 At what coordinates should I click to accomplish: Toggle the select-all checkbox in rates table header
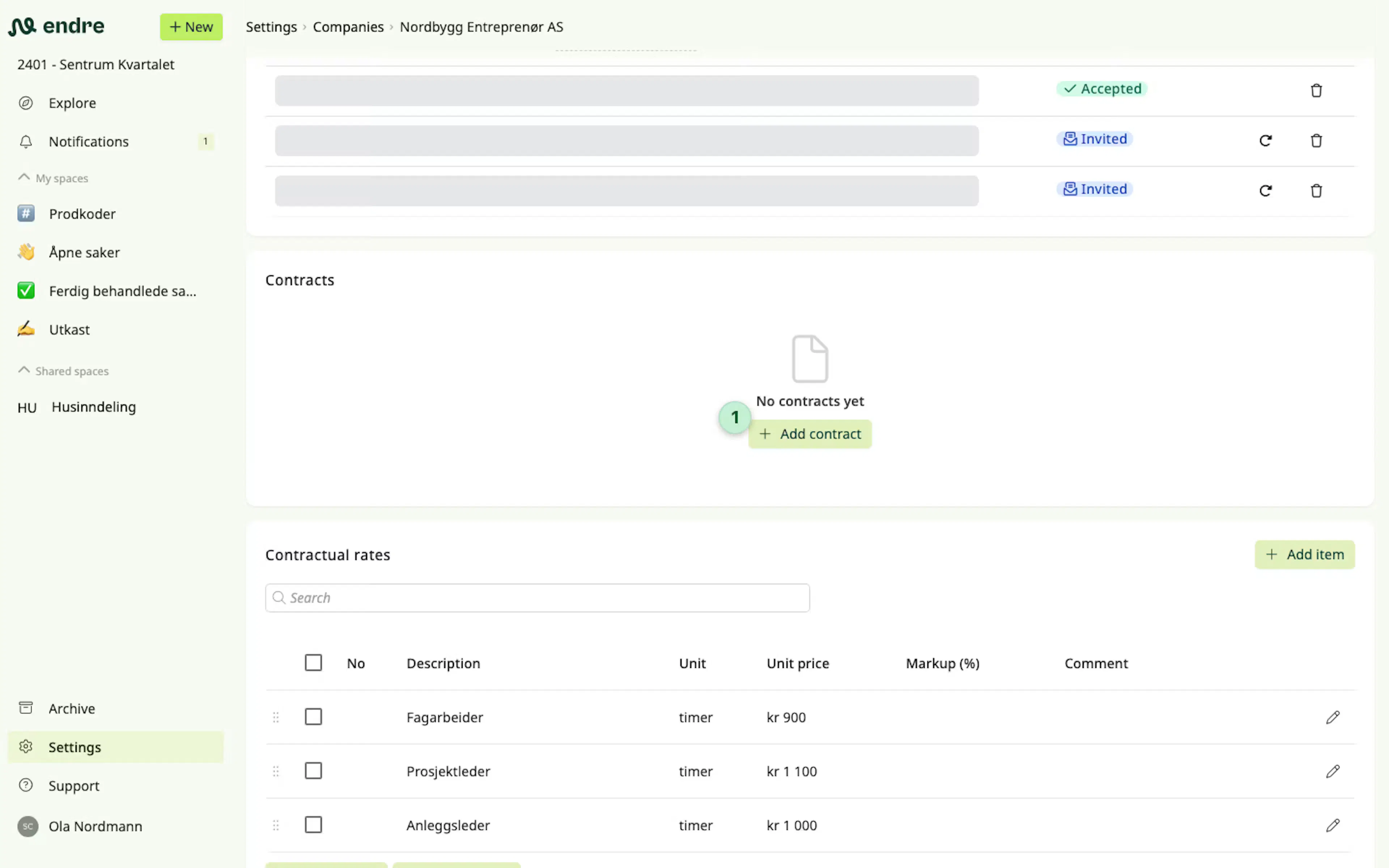pos(313,663)
